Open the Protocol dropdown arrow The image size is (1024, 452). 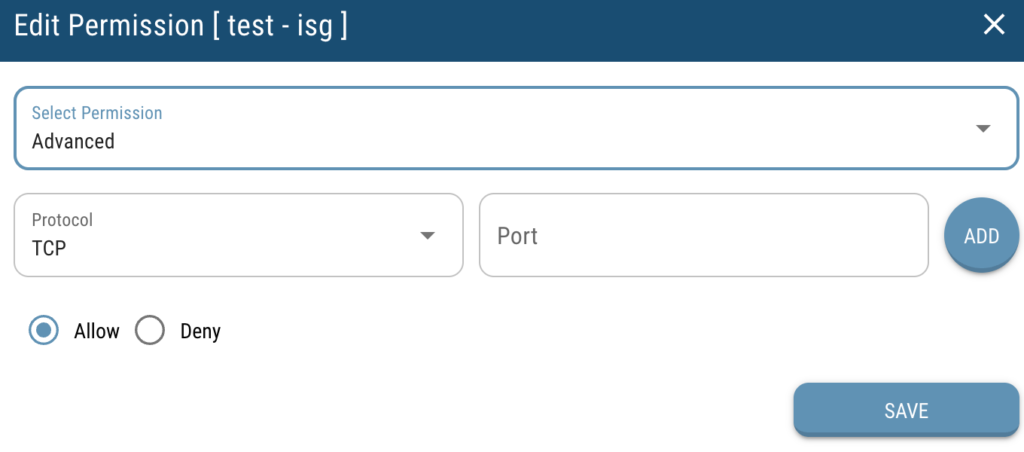click(427, 236)
